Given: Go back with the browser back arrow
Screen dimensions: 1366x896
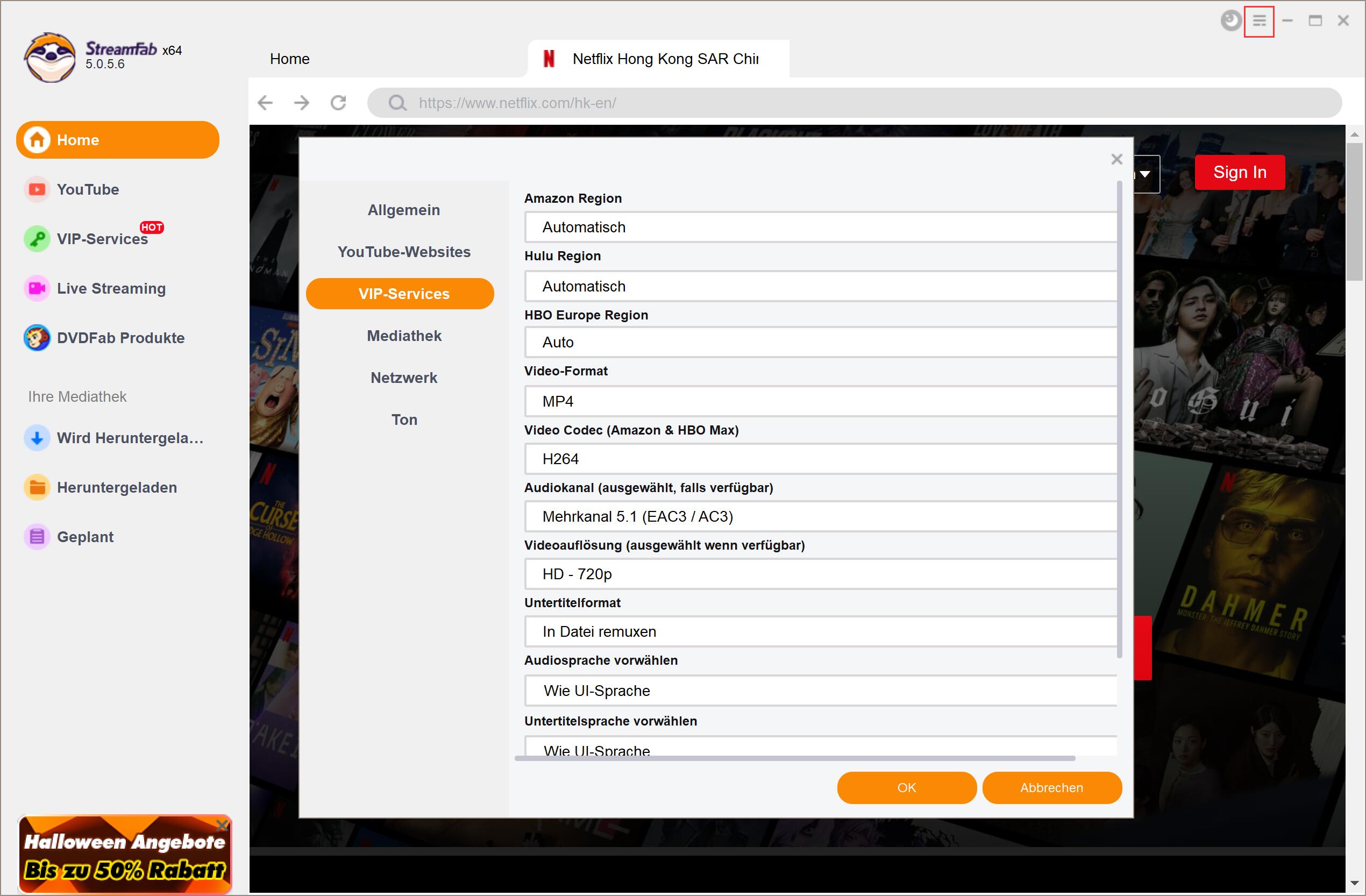Looking at the screenshot, I should point(265,103).
